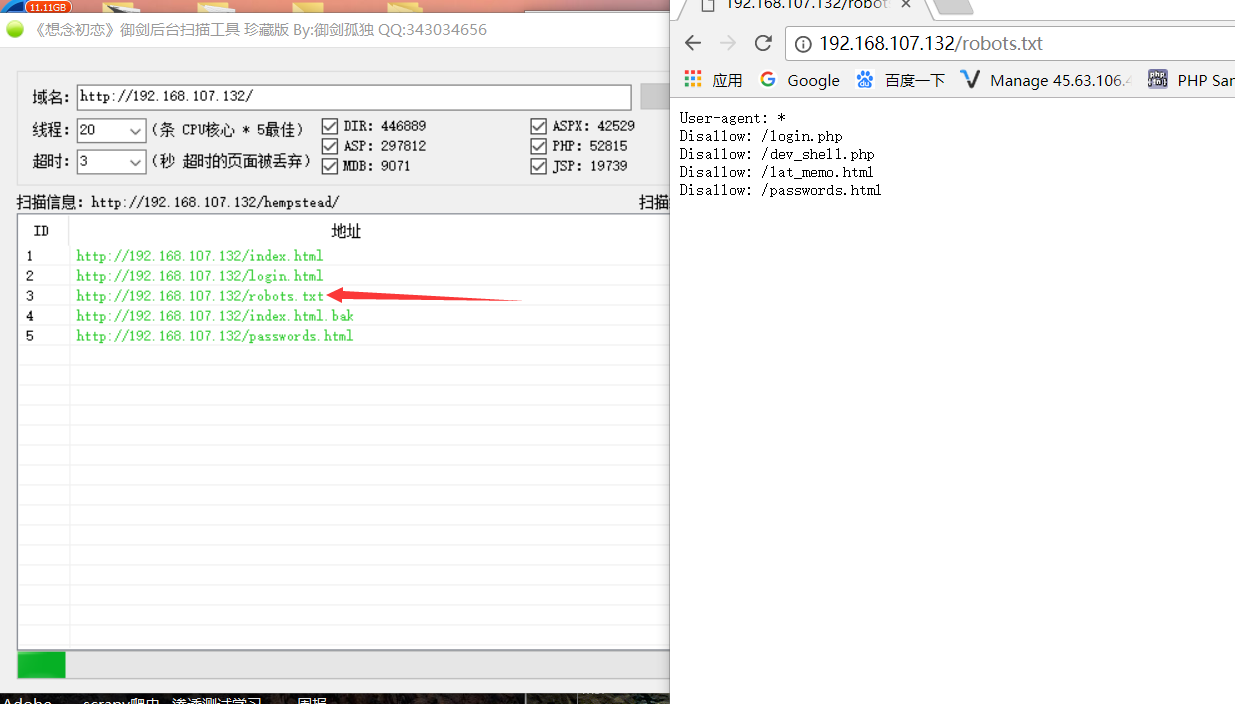Click the site info icon in address bar

[x=803, y=44]
